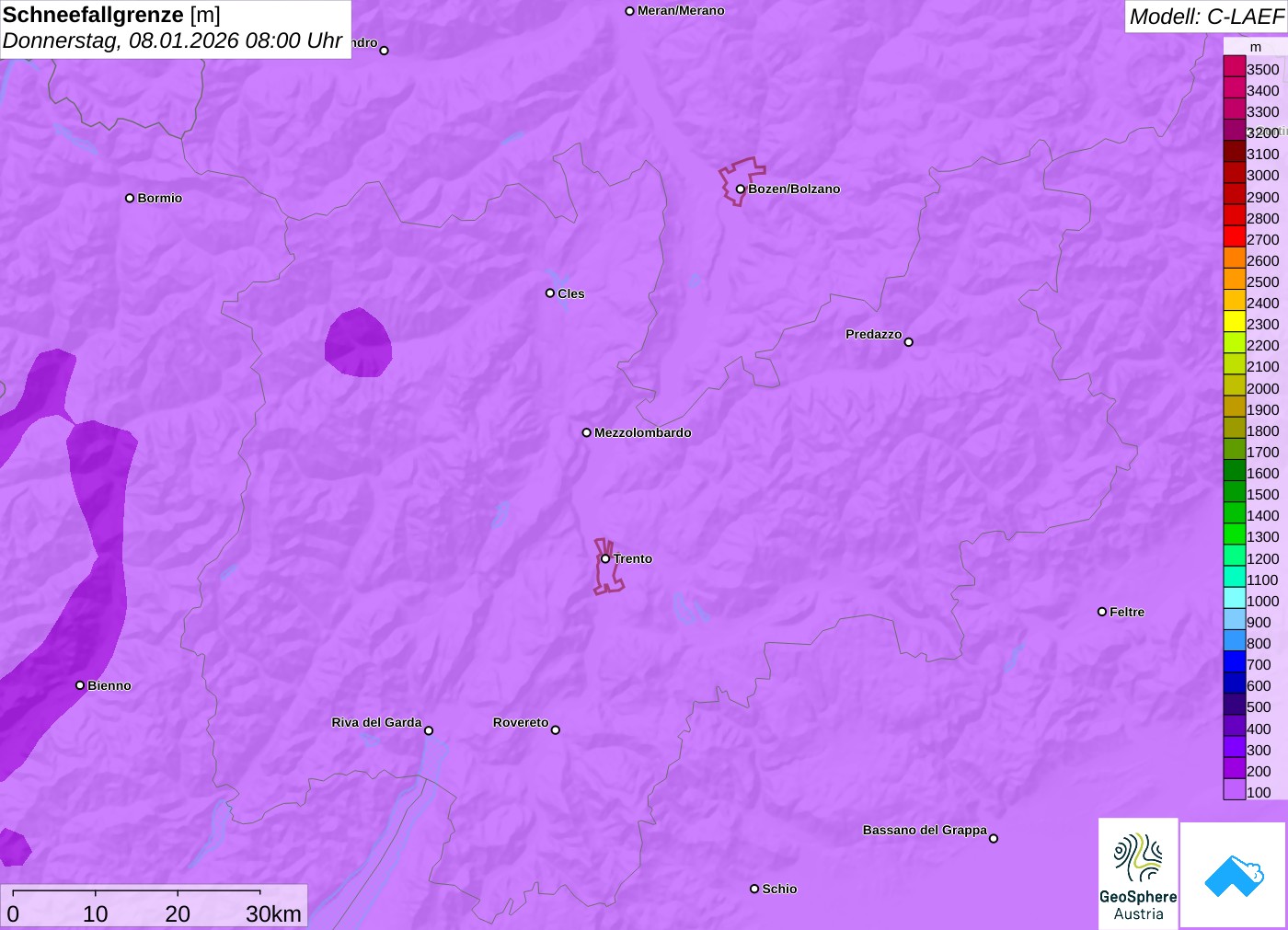Click the 'Bozen/Bolzano' city label
The image size is (1288, 930).
[x=794, y=189]
